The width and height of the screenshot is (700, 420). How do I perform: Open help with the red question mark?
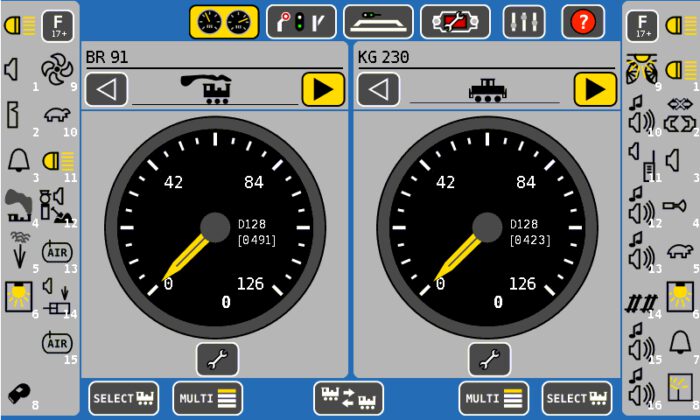(x=583, y=21)
